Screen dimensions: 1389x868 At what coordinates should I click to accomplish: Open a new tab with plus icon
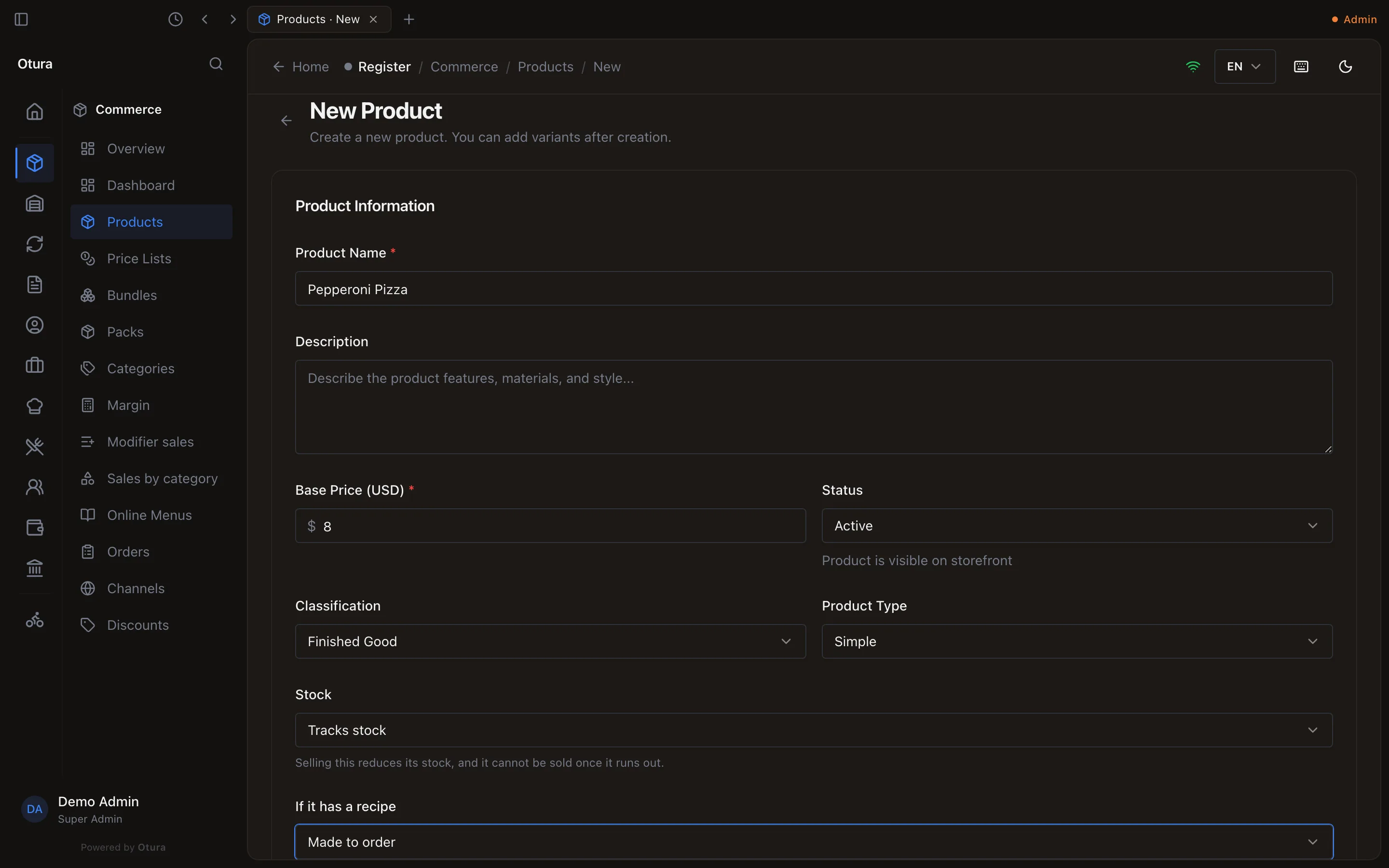pyautogui.click(x=409, y=19)
